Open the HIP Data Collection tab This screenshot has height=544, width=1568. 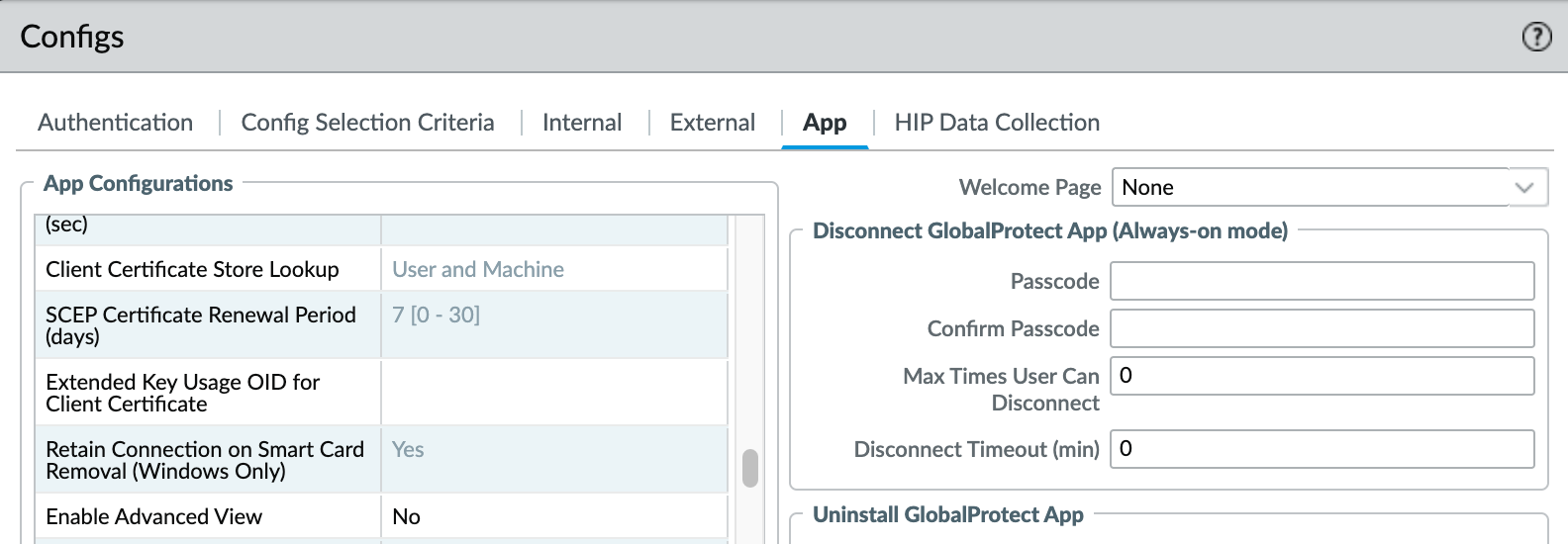[997, 123]
